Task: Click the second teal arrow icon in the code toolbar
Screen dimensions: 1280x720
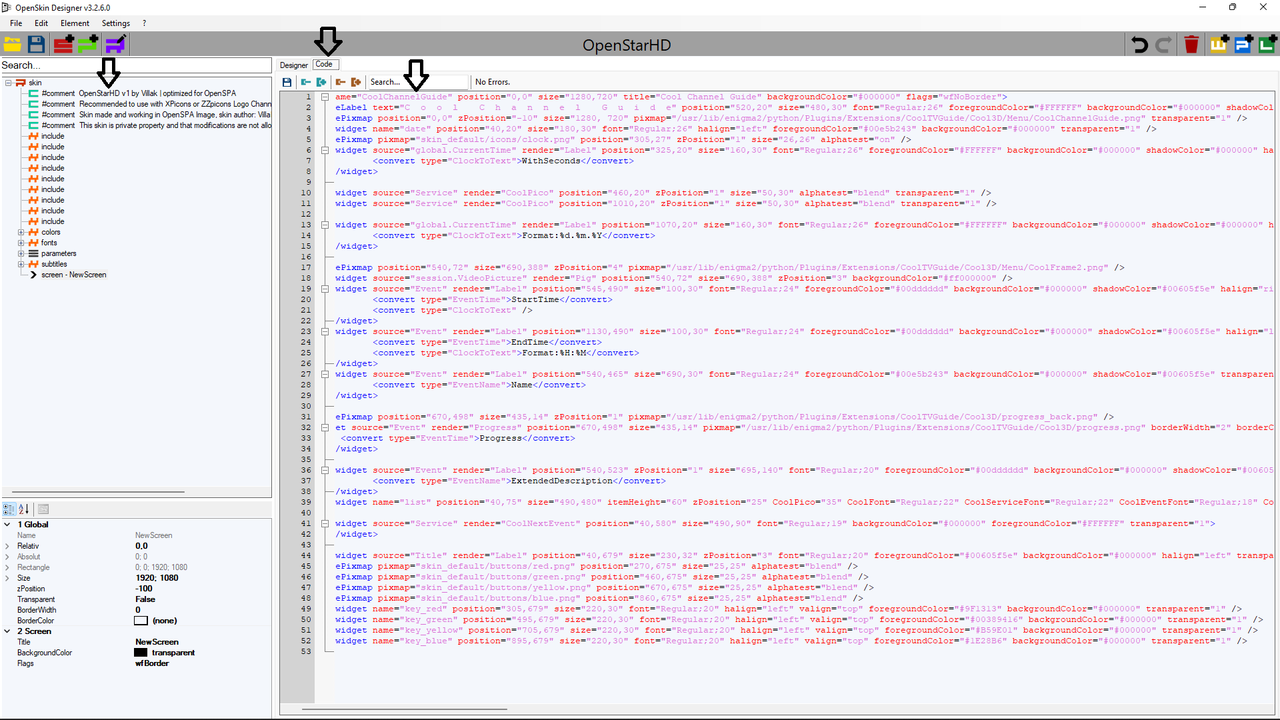Action: pyautogui.click(x=321, y=82)
